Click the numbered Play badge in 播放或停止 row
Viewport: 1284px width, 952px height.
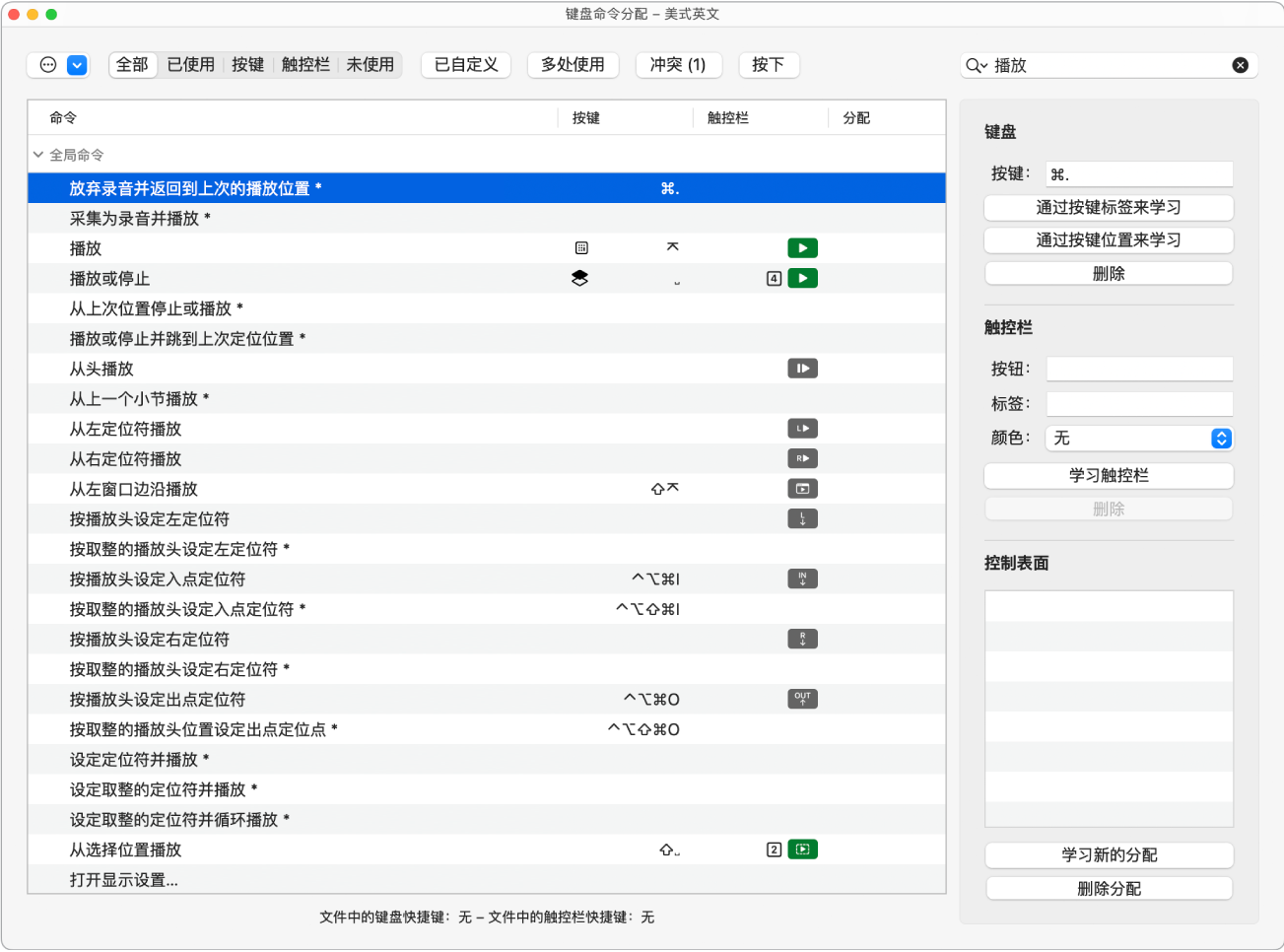775,278
